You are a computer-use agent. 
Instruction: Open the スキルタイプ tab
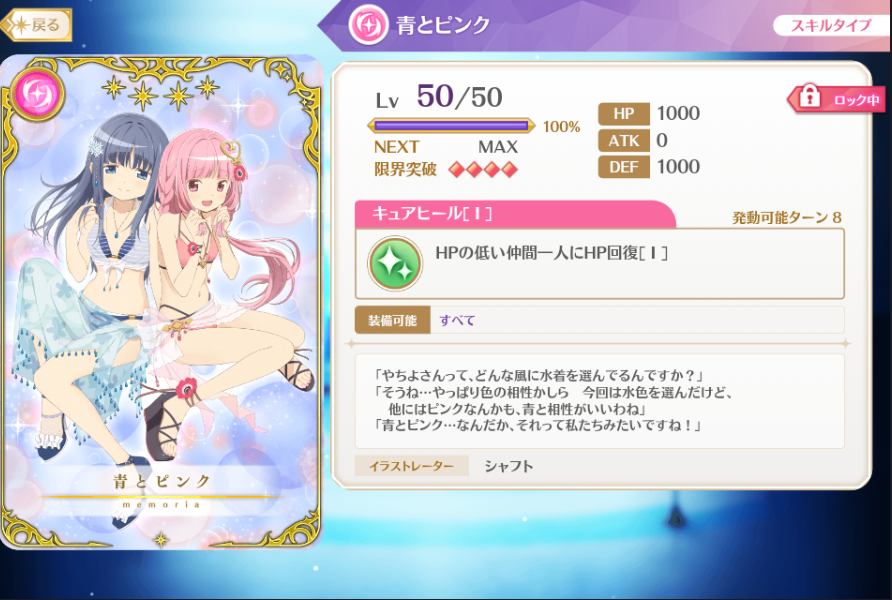[831, 26]
